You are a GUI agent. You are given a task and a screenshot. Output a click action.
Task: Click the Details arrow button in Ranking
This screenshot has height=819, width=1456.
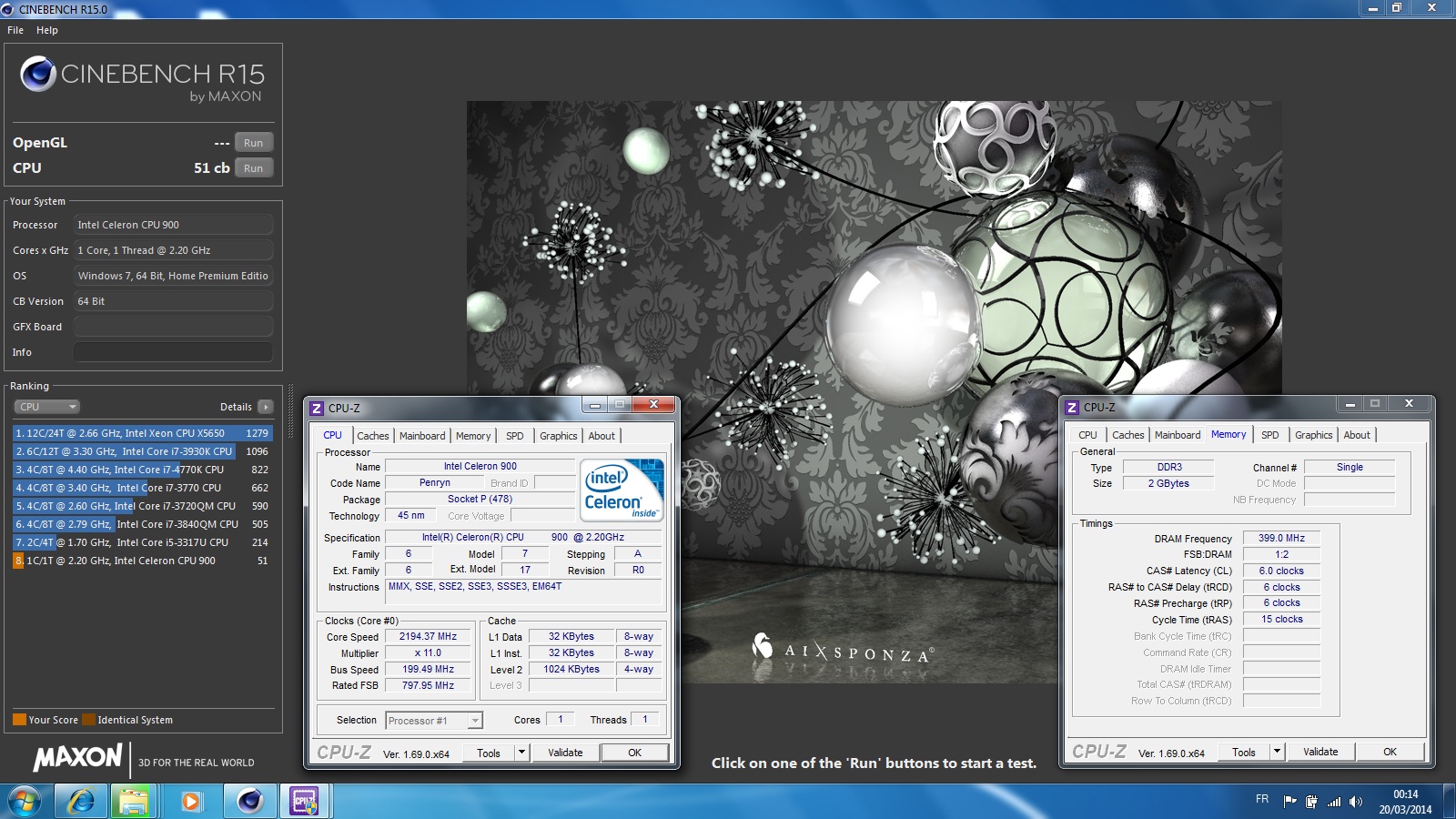click(x=265, y=407)
